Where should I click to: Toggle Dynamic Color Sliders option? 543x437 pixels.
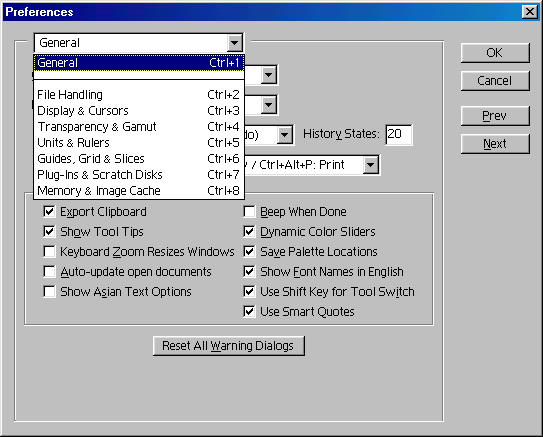coord(249,231)
